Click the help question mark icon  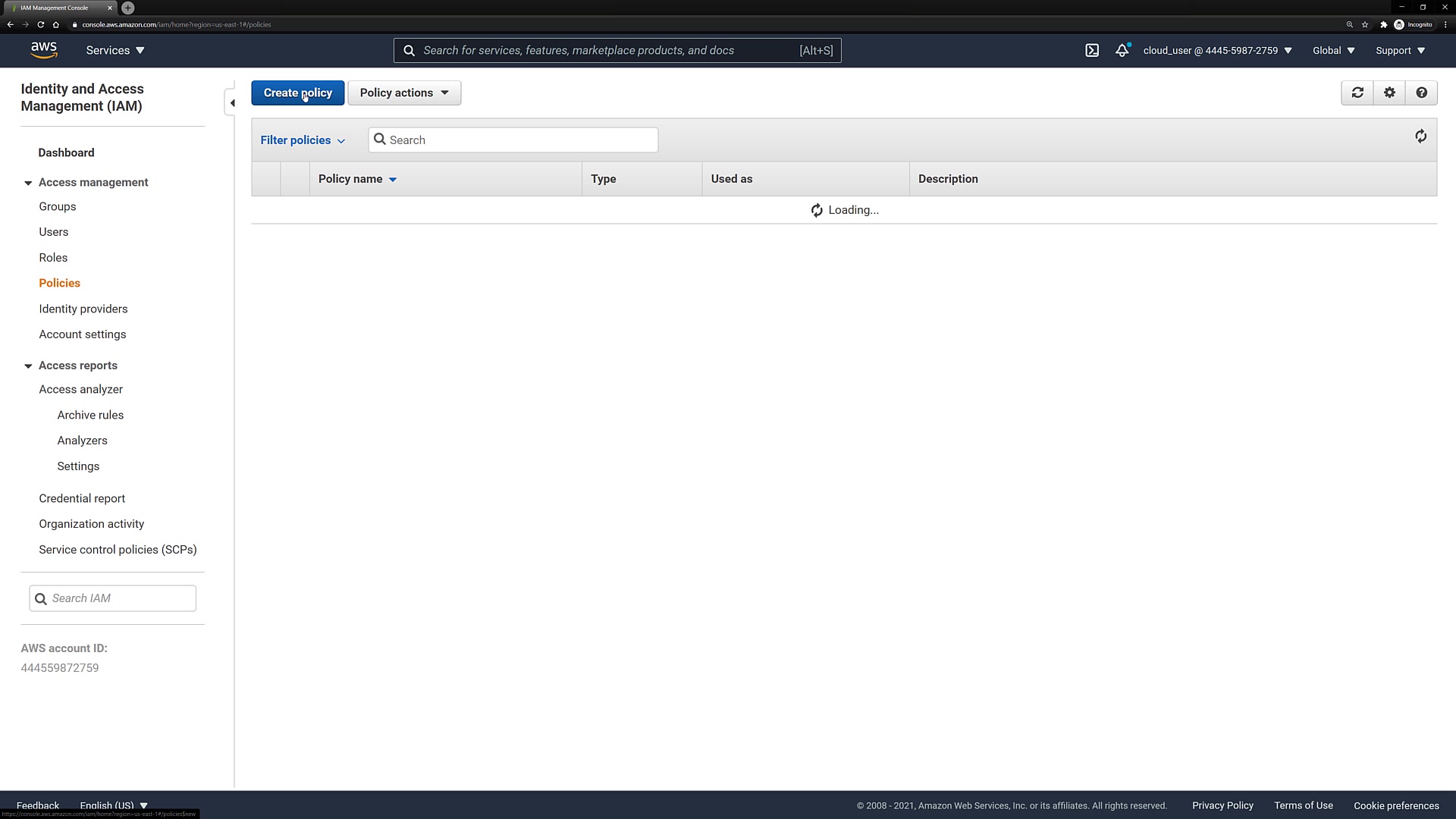pos(1421,93)
